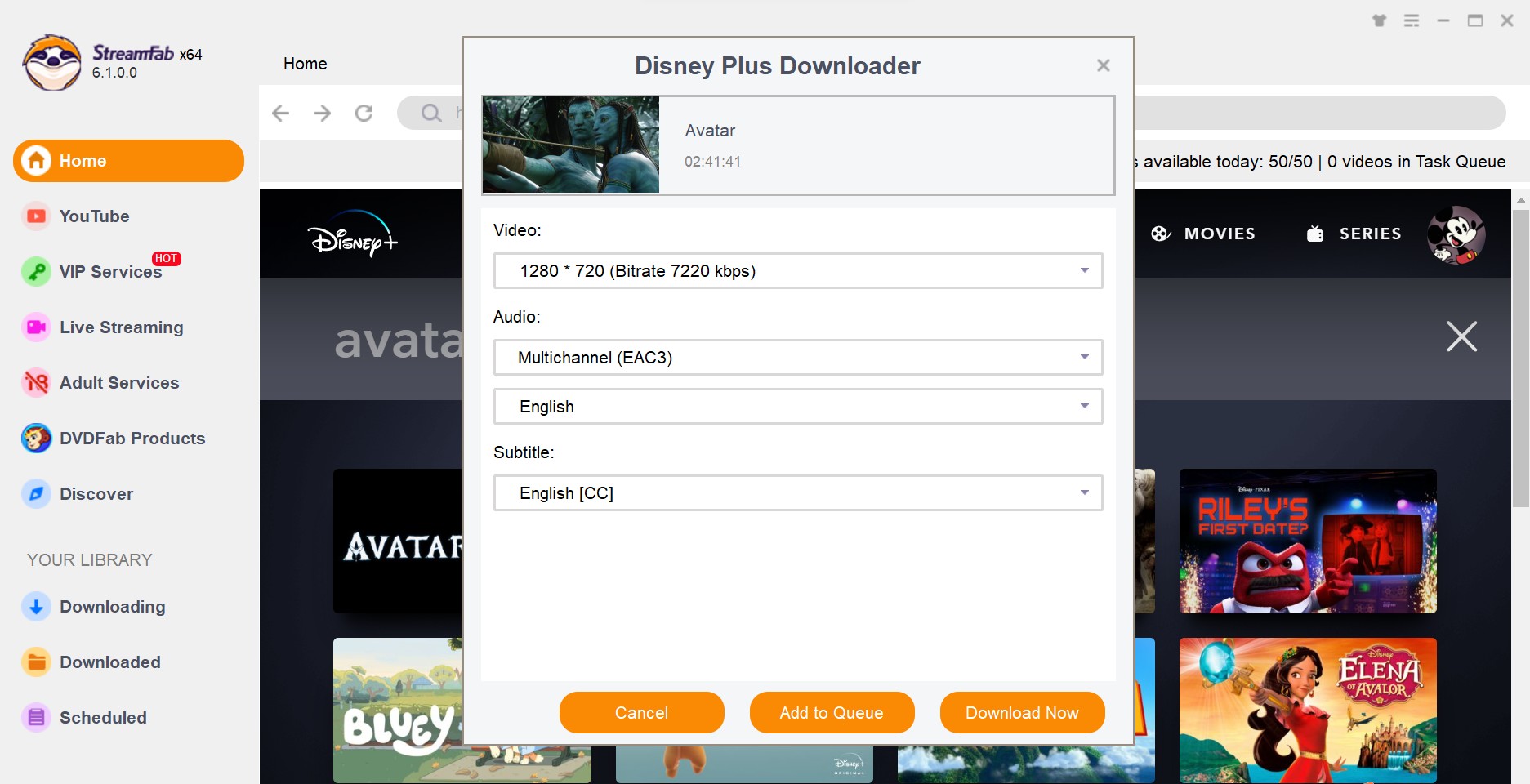Open the Home sidebar item

coord(128,161)
